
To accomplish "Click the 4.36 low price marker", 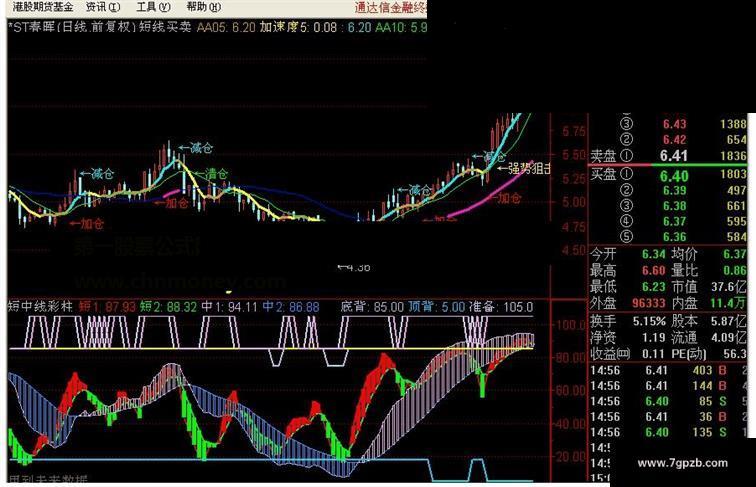I will (x=354, y=267).
